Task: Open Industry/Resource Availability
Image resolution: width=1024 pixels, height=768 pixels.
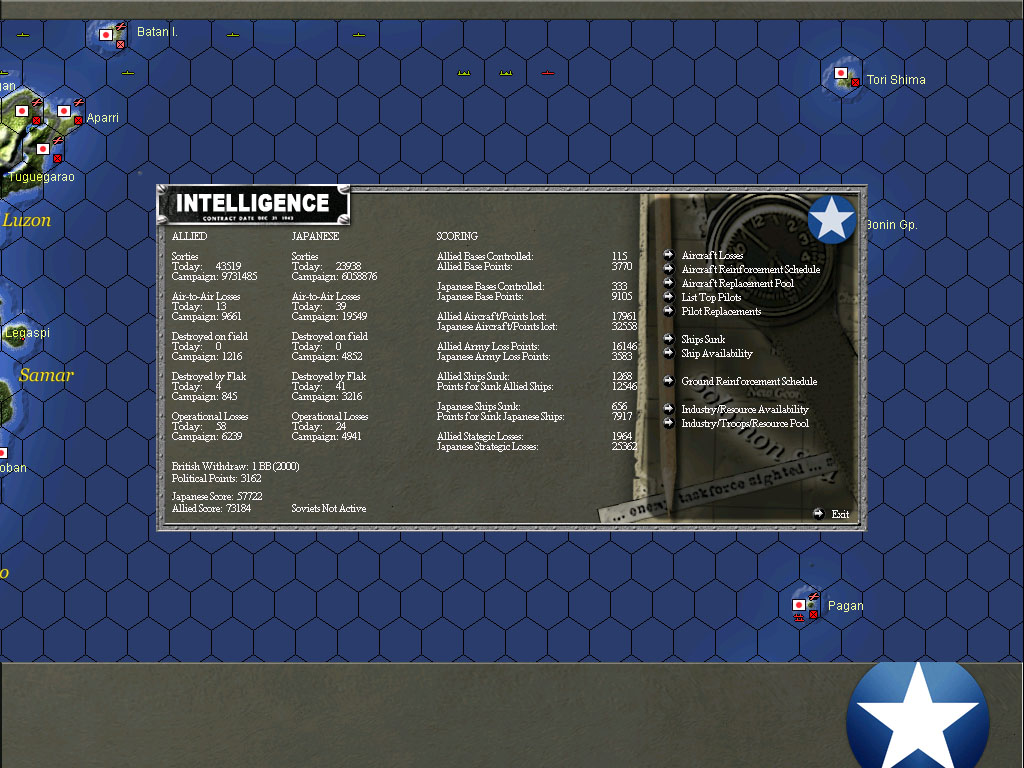Action: pos(744,409)
